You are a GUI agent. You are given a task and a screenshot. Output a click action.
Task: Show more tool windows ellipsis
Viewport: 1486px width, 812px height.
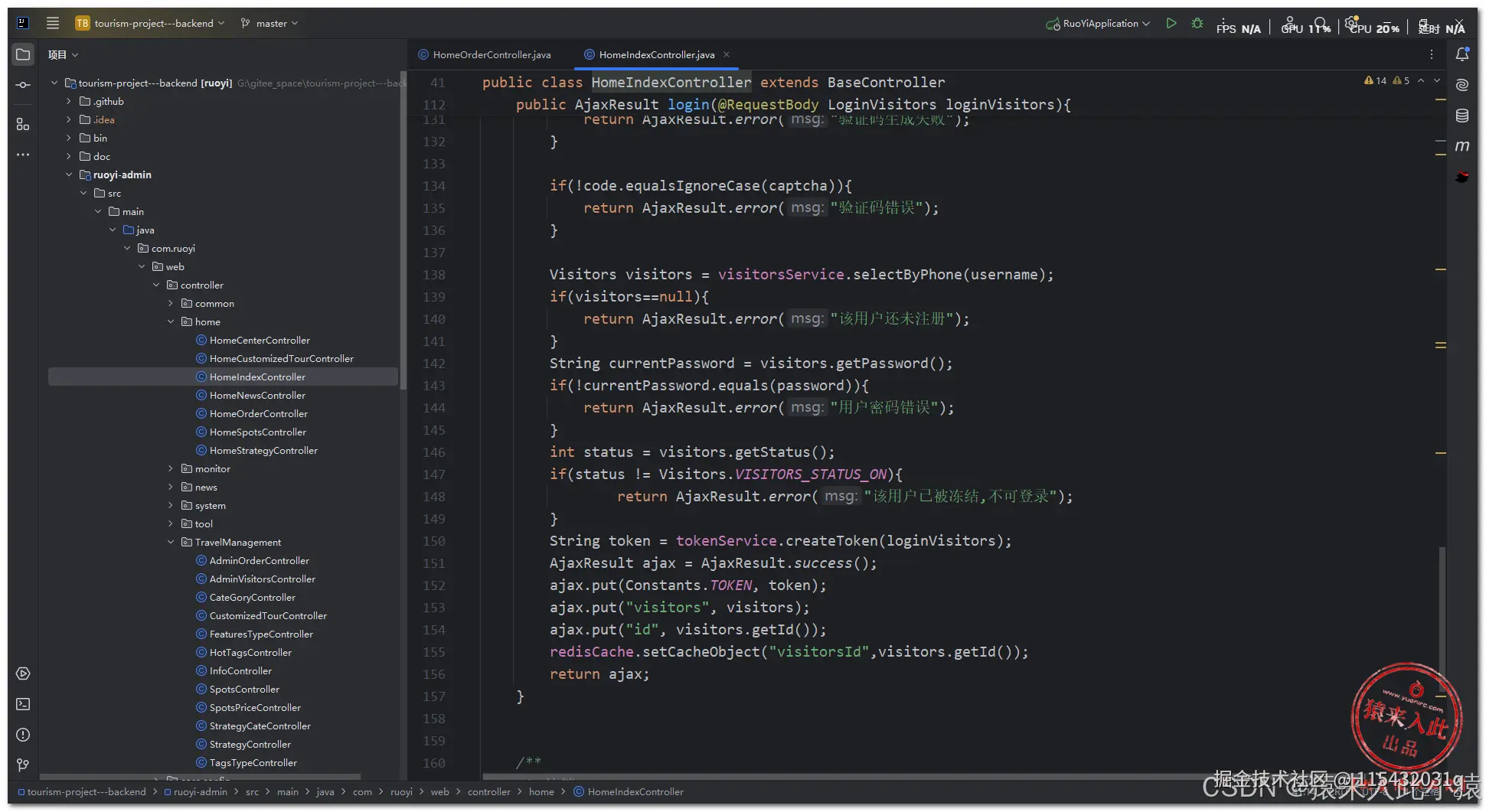coord(23,155)
